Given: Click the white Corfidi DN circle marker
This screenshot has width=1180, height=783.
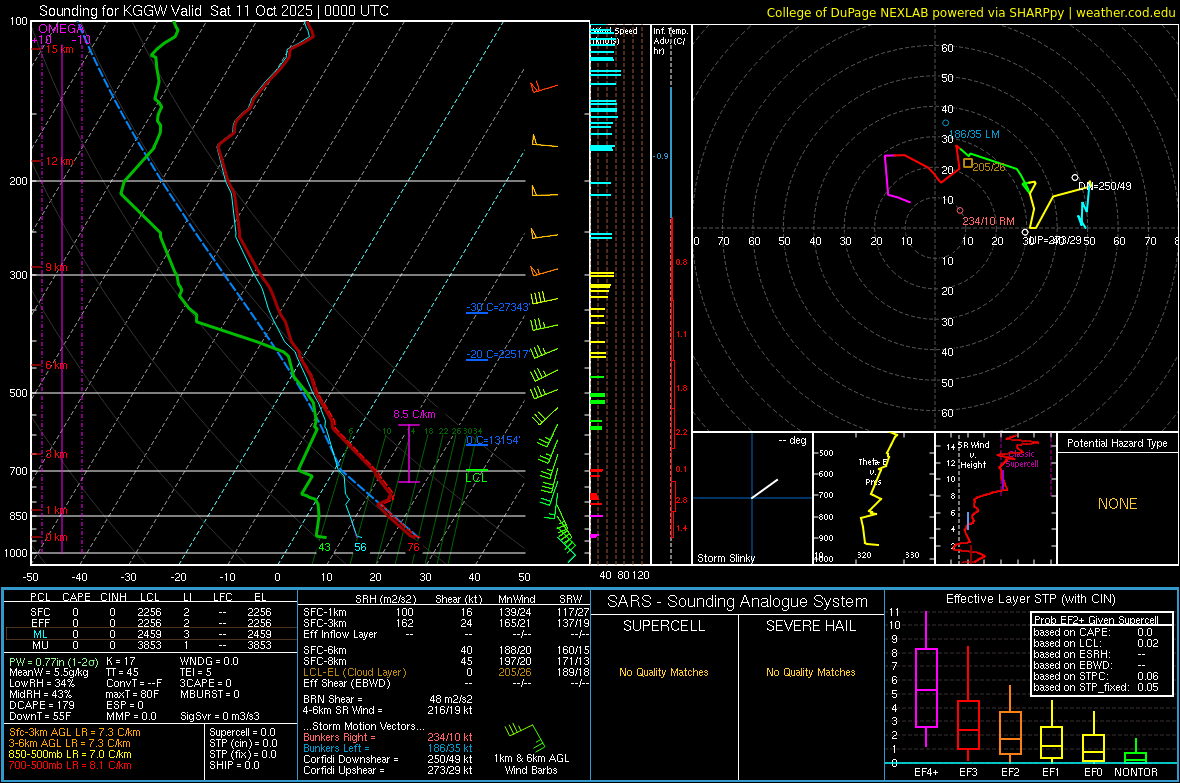Looking at the screenshot, I should 1075,178.
